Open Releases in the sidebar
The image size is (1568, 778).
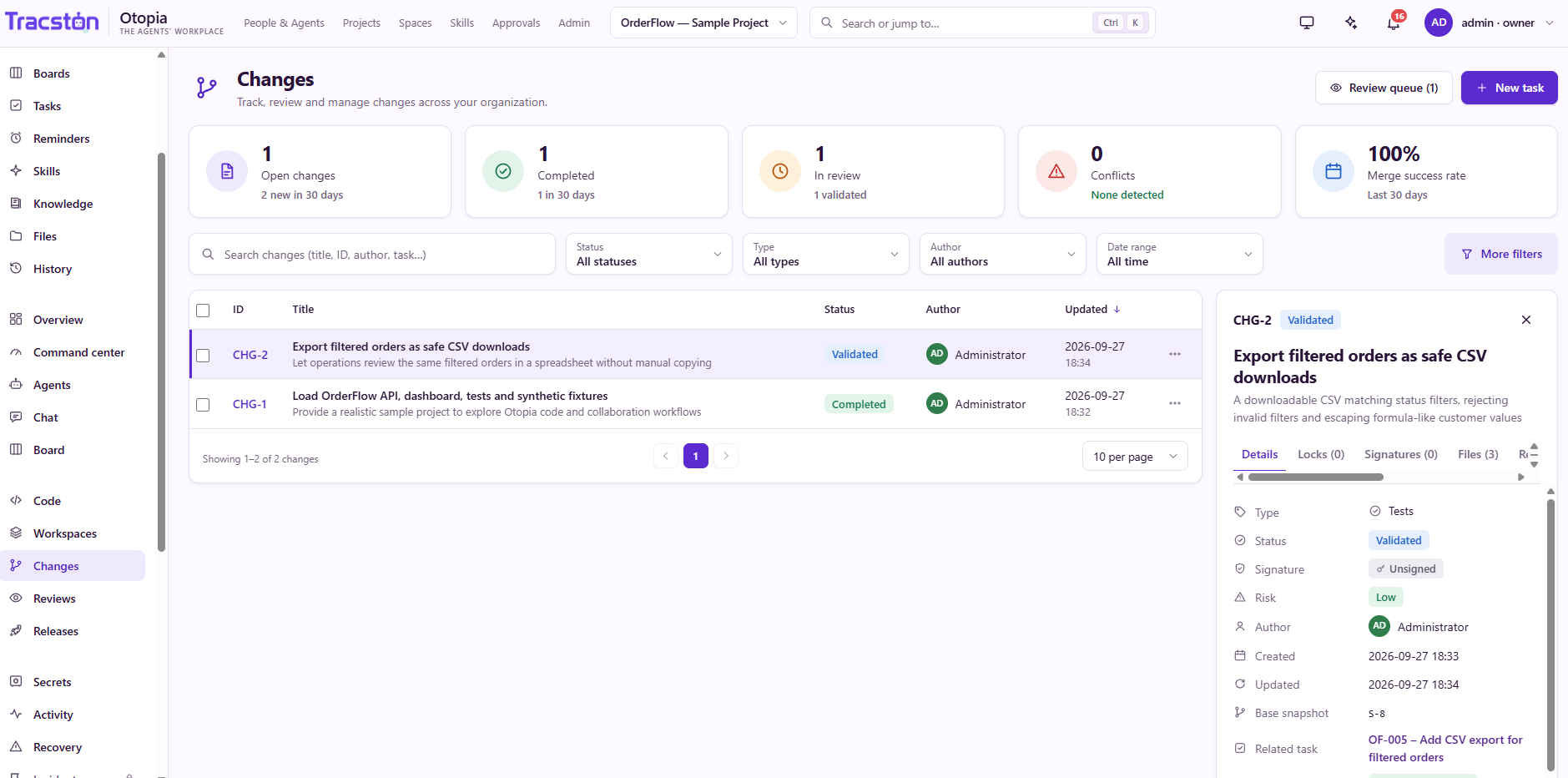(x=73, y=631)
